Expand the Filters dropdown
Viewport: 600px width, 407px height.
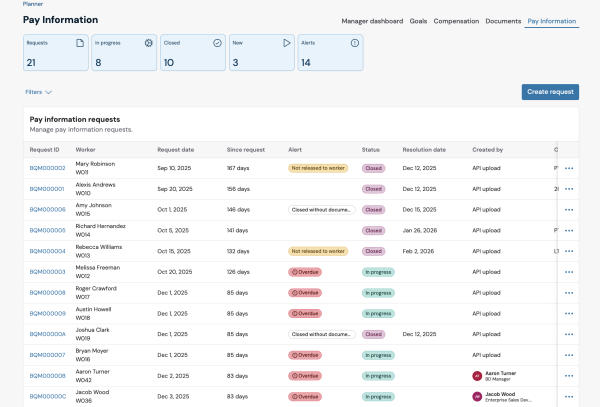[39, 92]
